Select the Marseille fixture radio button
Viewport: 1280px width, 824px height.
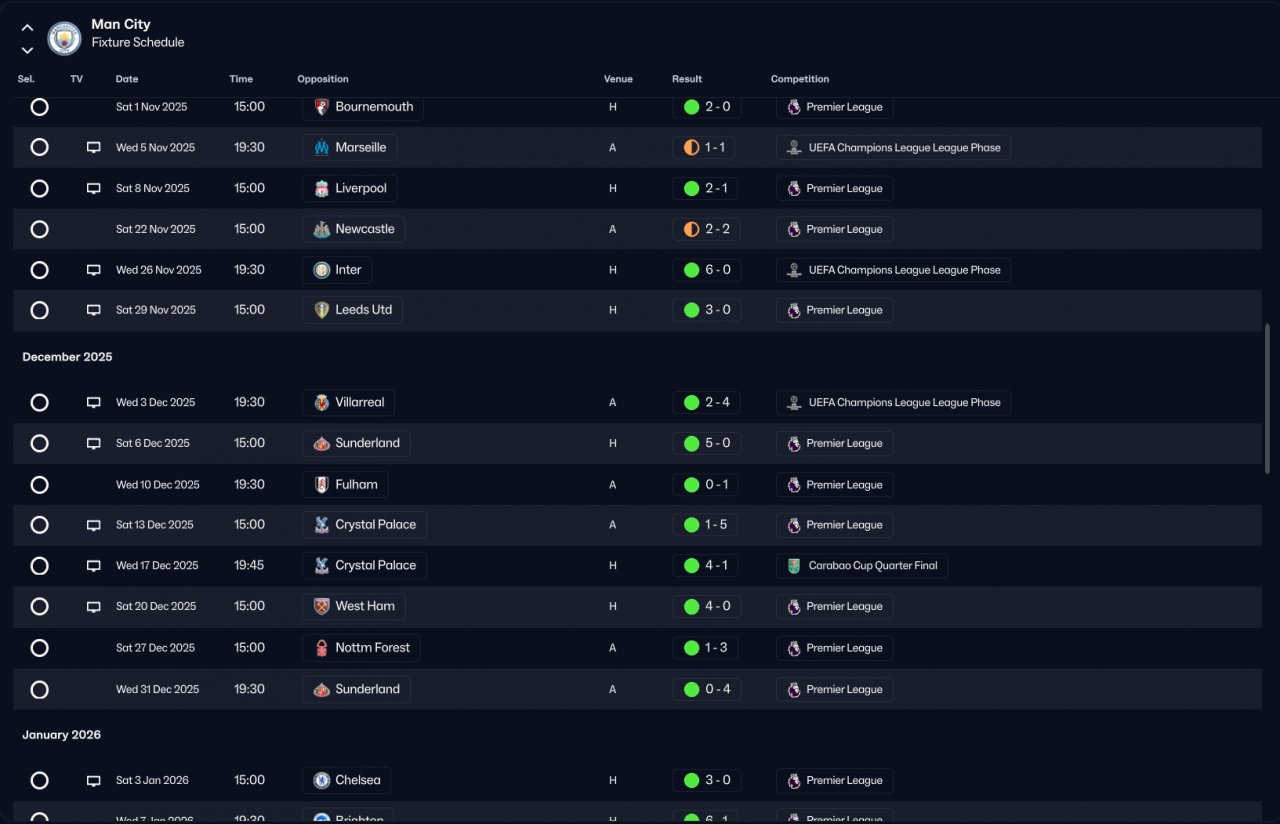point(39,148)
